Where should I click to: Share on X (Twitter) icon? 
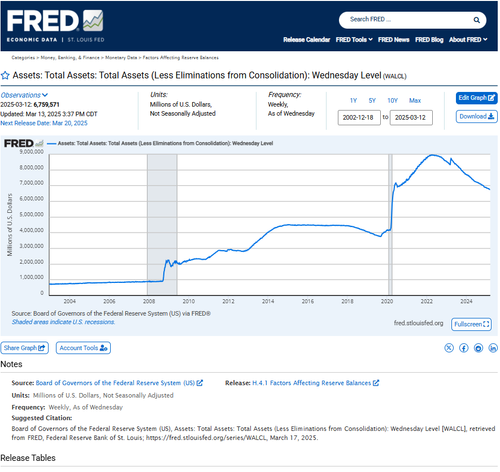coord(449,348)
